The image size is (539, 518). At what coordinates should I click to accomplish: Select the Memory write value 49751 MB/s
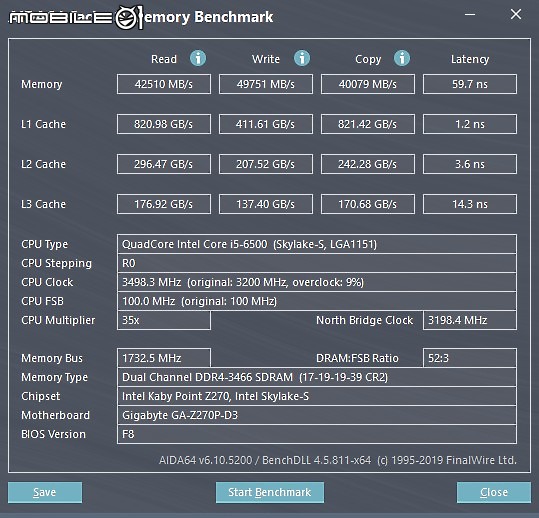click(266, 84)
